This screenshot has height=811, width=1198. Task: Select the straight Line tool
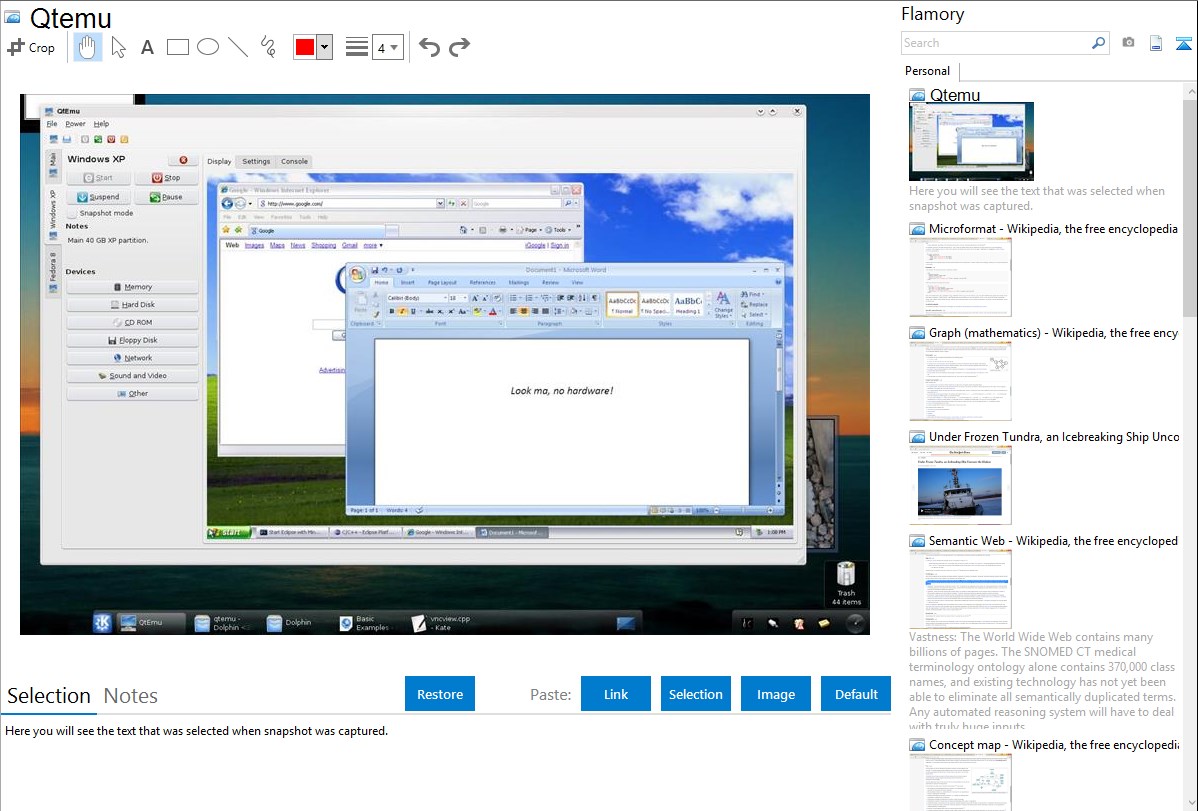pyautogui.click(x=238, y=47)
